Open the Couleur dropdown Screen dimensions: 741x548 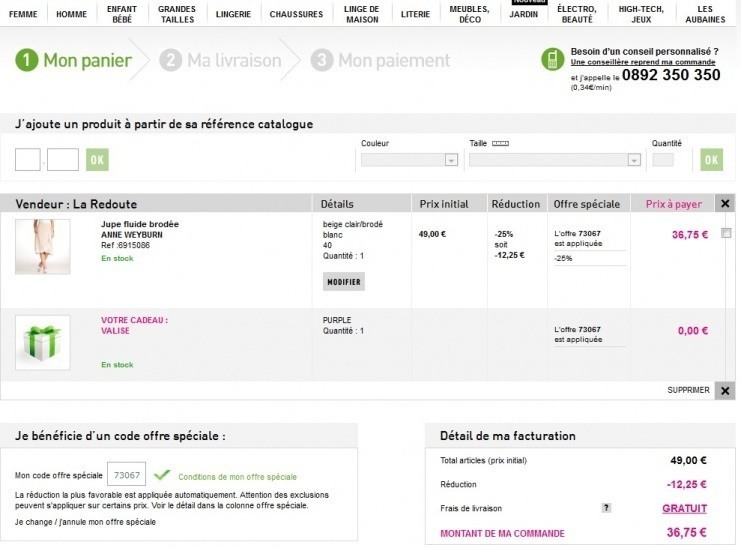(x=409, y=160)
